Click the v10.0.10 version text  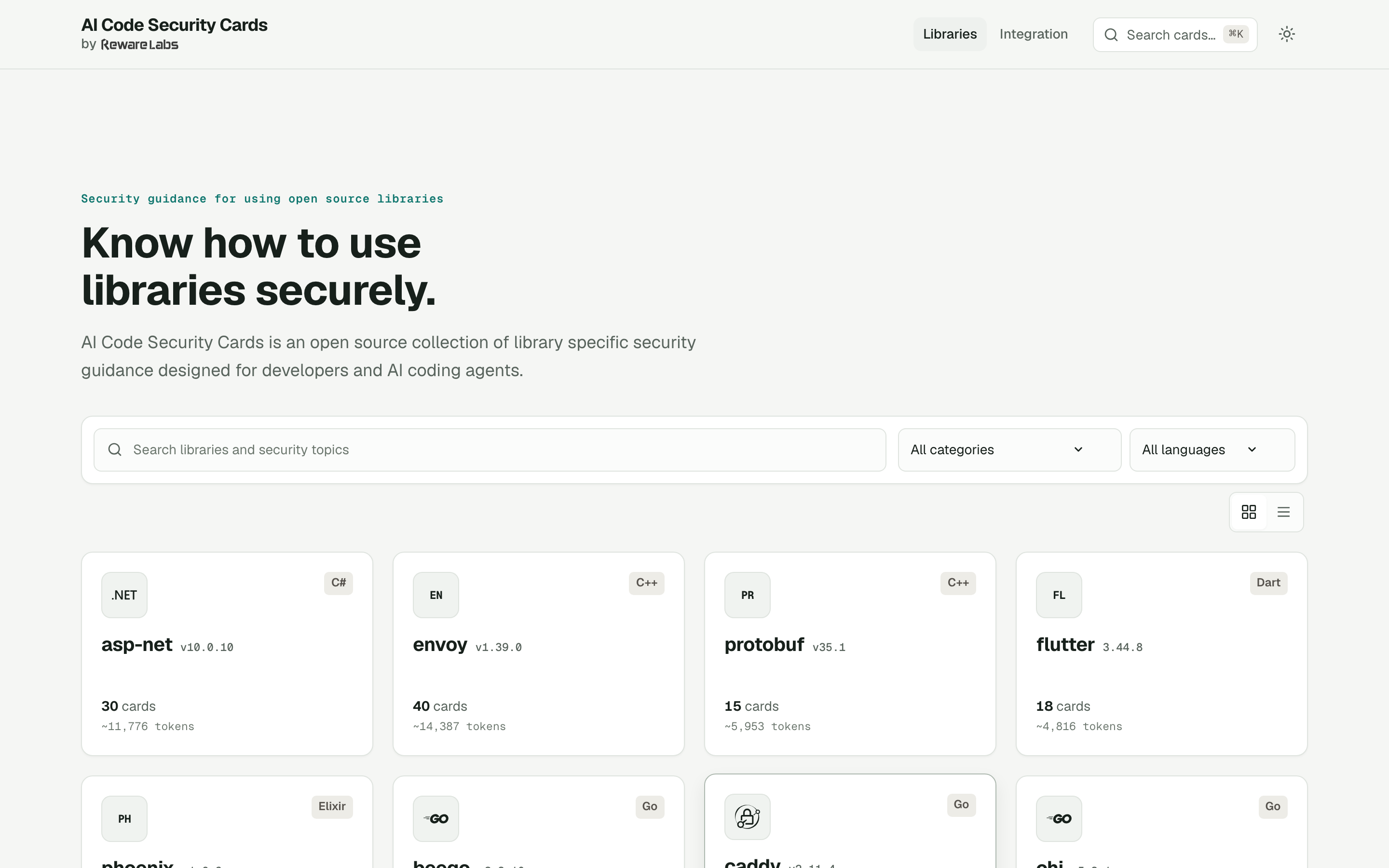point(206,648)
